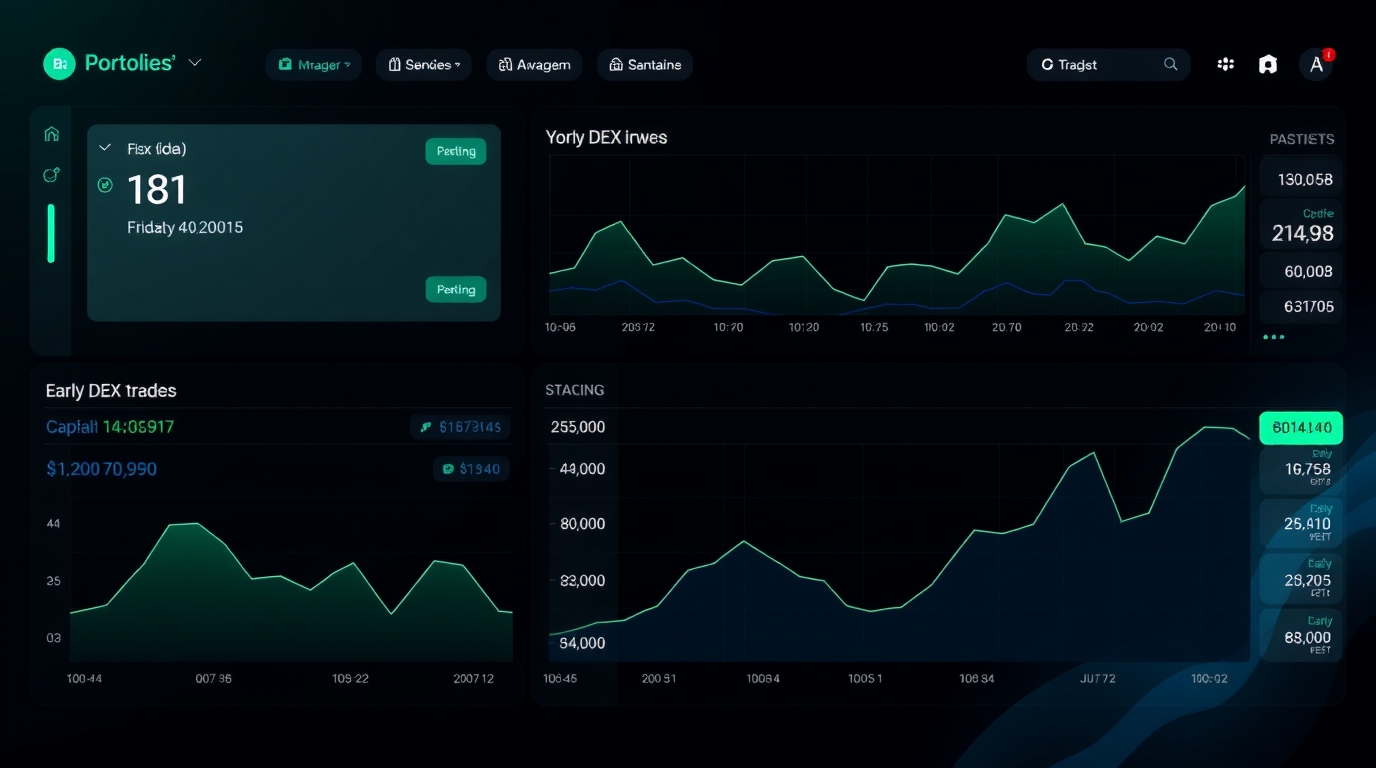The image size is (1376, 768).
Task: Click the Portolies logo icon
Action: [59, 63]
